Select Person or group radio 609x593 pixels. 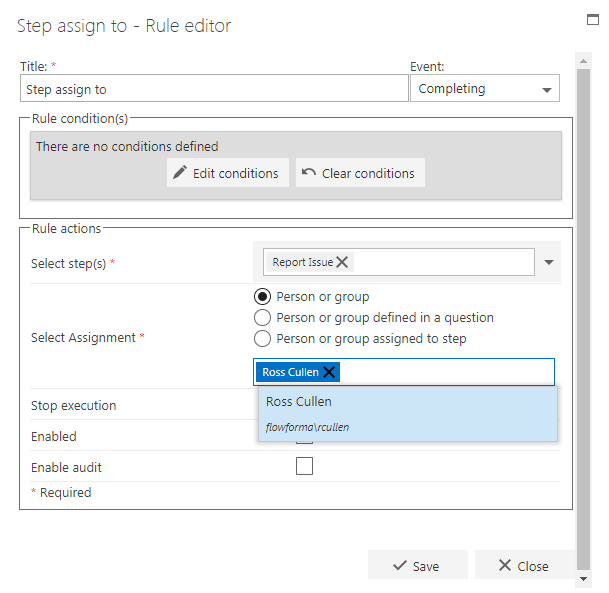(263, 297)
